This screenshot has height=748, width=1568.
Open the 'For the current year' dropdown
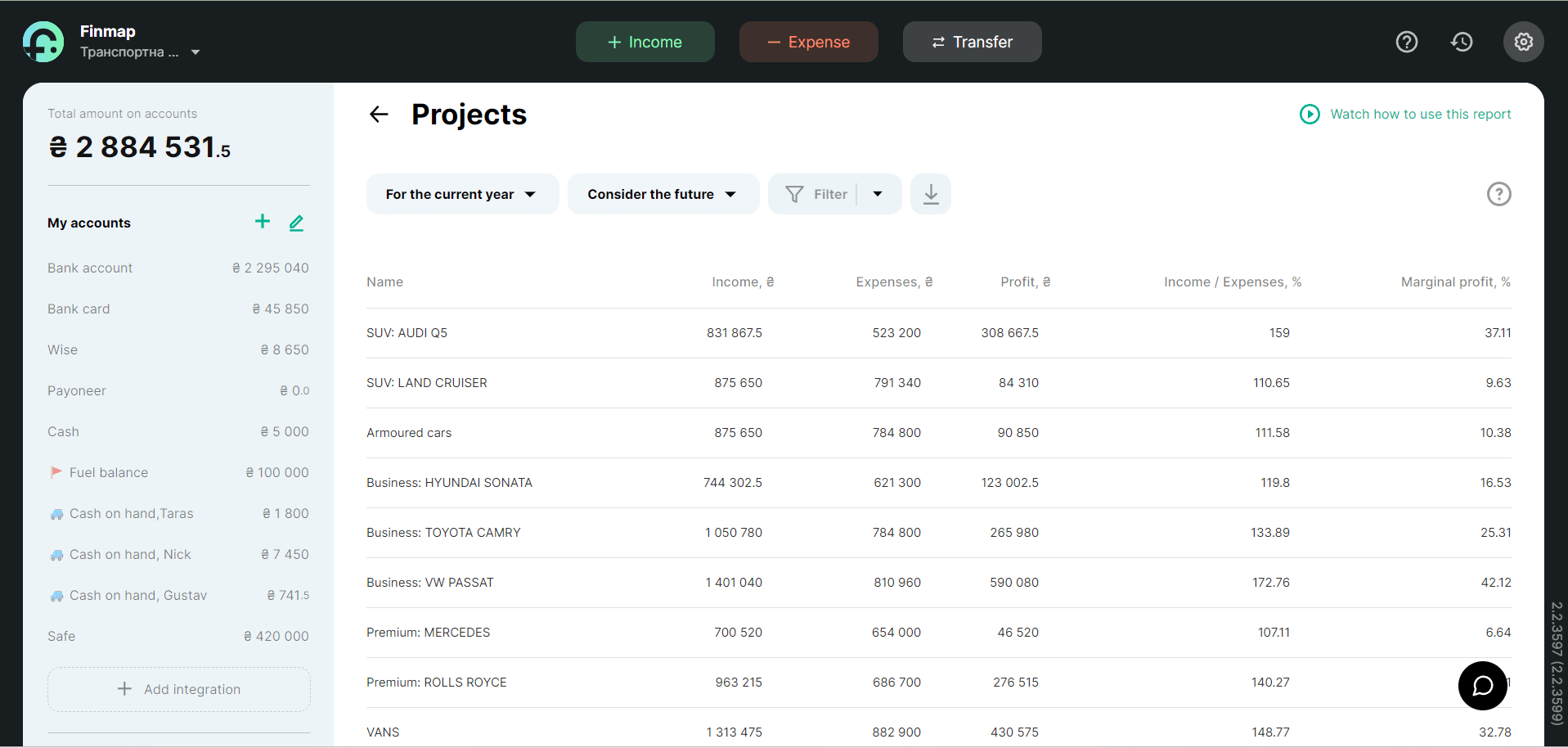click(x=462, y=194)
